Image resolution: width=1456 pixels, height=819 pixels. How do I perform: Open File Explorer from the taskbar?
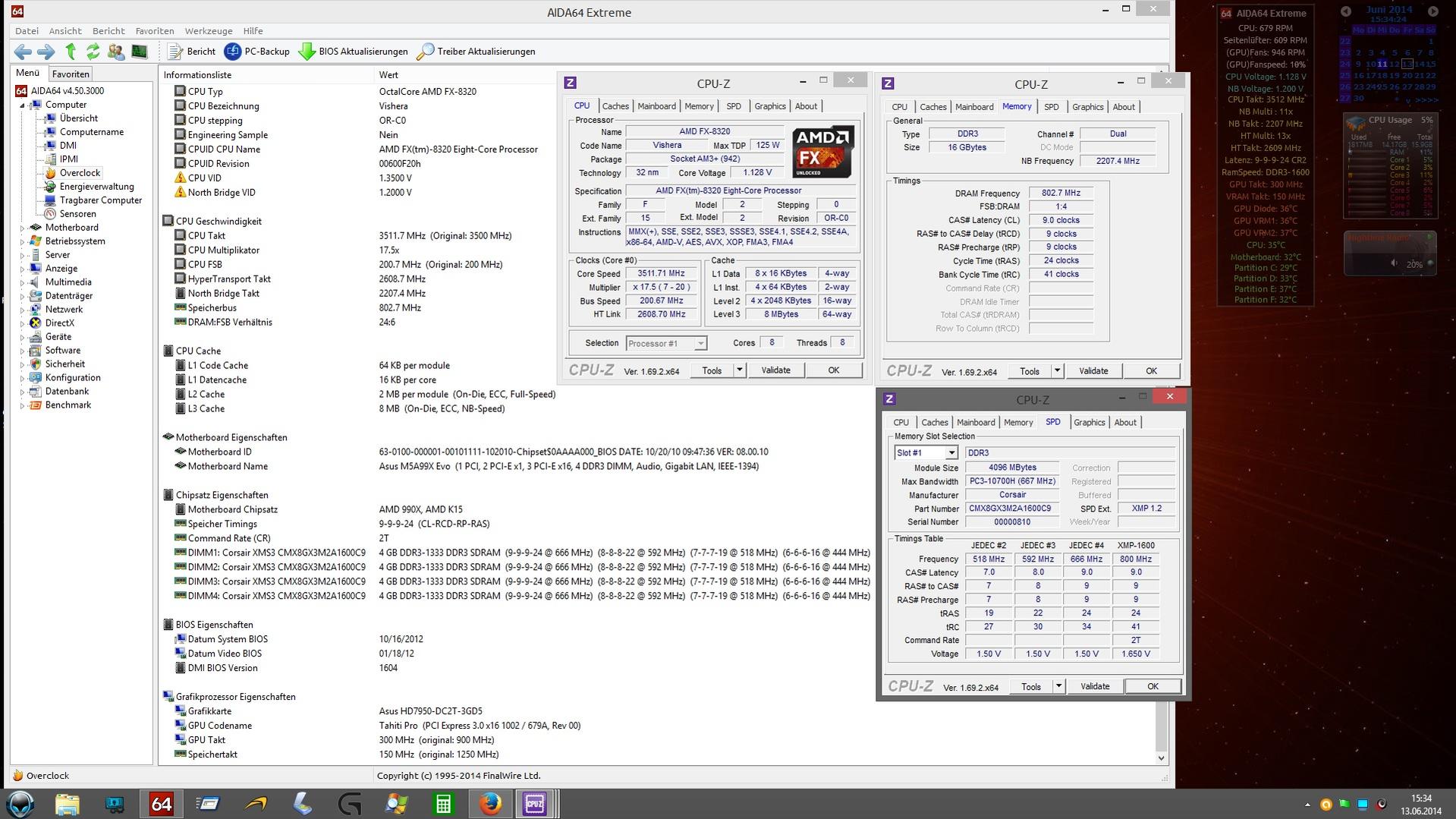coord(67,804)
